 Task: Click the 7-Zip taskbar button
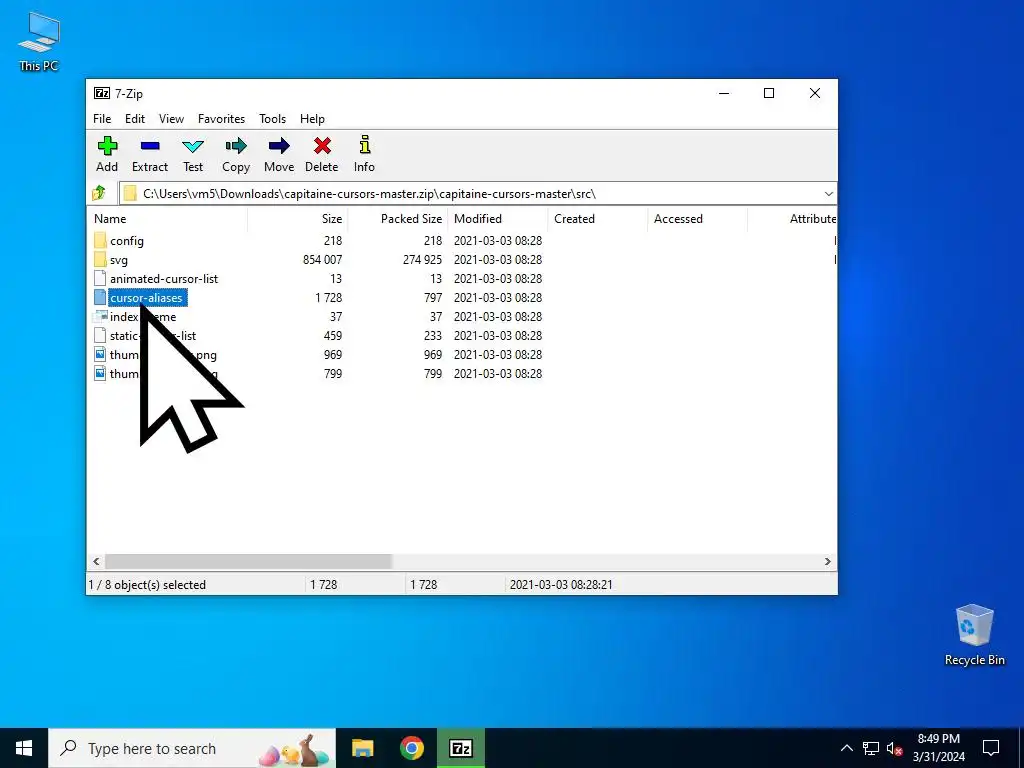click(x=461, y=748)
